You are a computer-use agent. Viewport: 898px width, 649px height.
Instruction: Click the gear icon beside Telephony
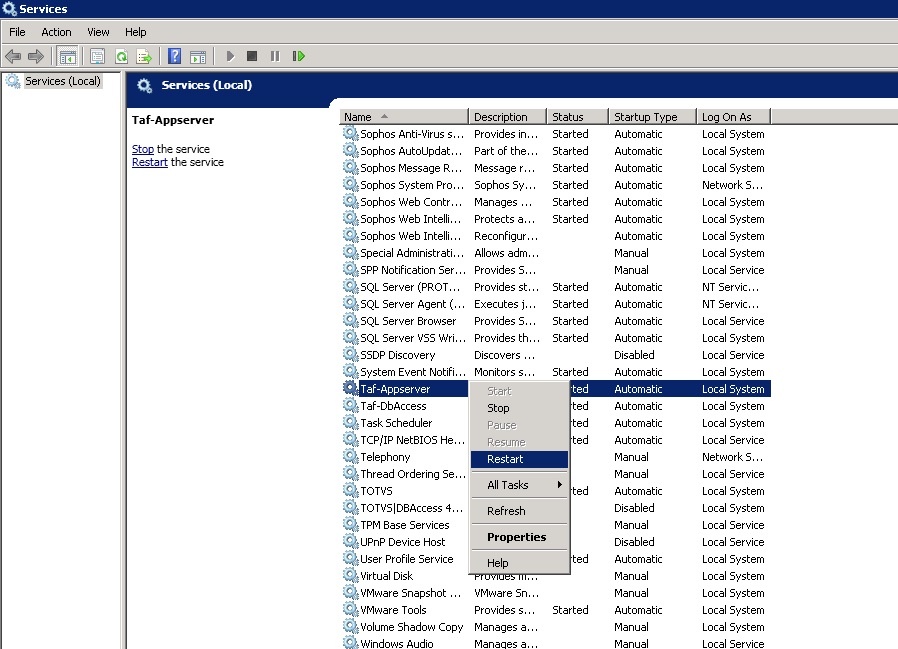[350, 457]
